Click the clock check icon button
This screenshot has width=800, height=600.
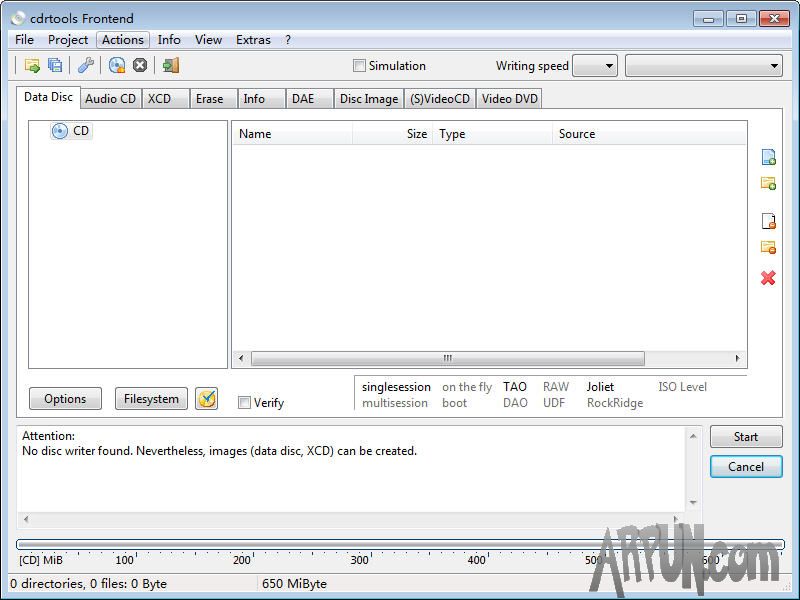[207, 399]
